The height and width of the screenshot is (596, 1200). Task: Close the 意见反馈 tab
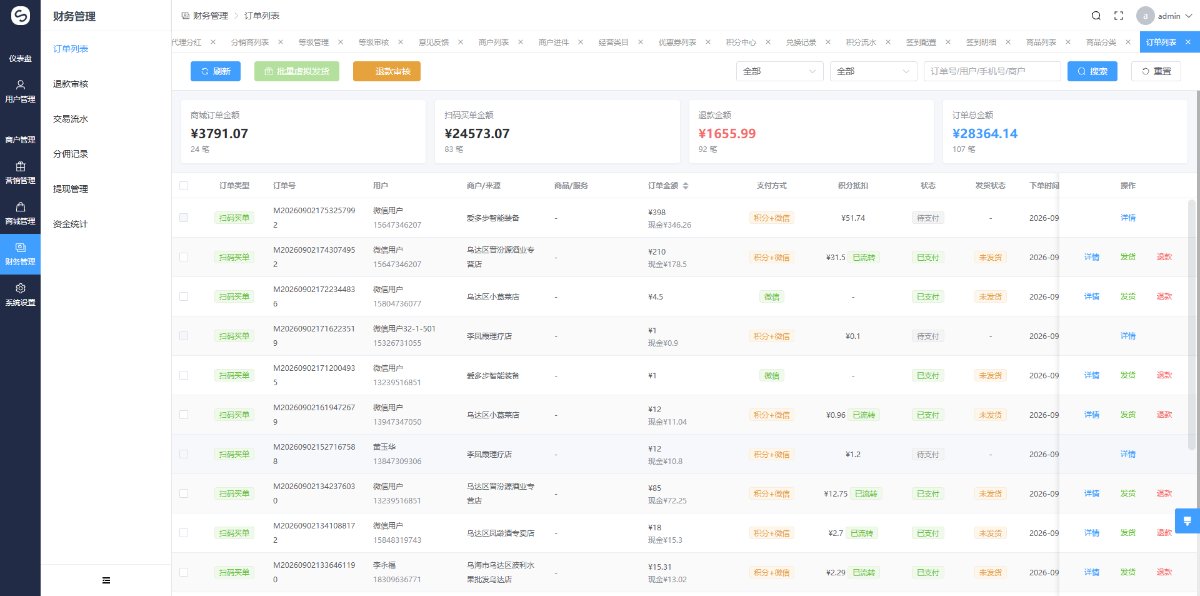[x=460, y=43]
